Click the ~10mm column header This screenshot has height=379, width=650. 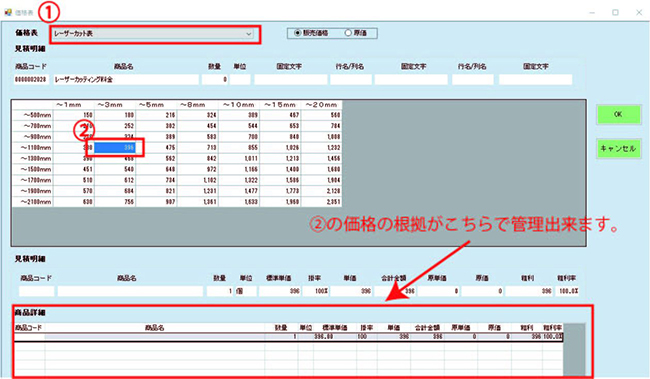pos(239,105)
